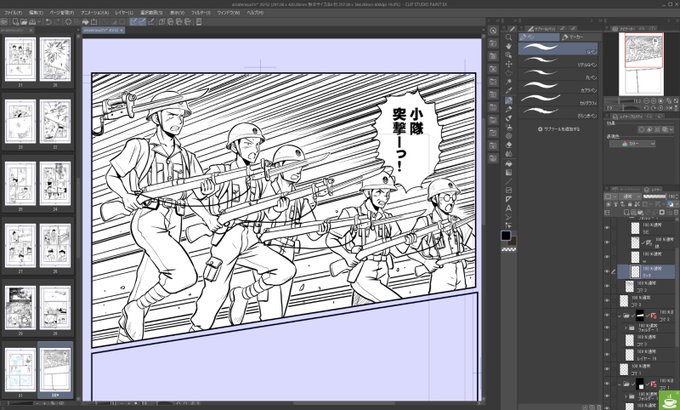Open the 編集 menu
The height and width of the screenshot is (410, 680).
(x=36, y=13)
